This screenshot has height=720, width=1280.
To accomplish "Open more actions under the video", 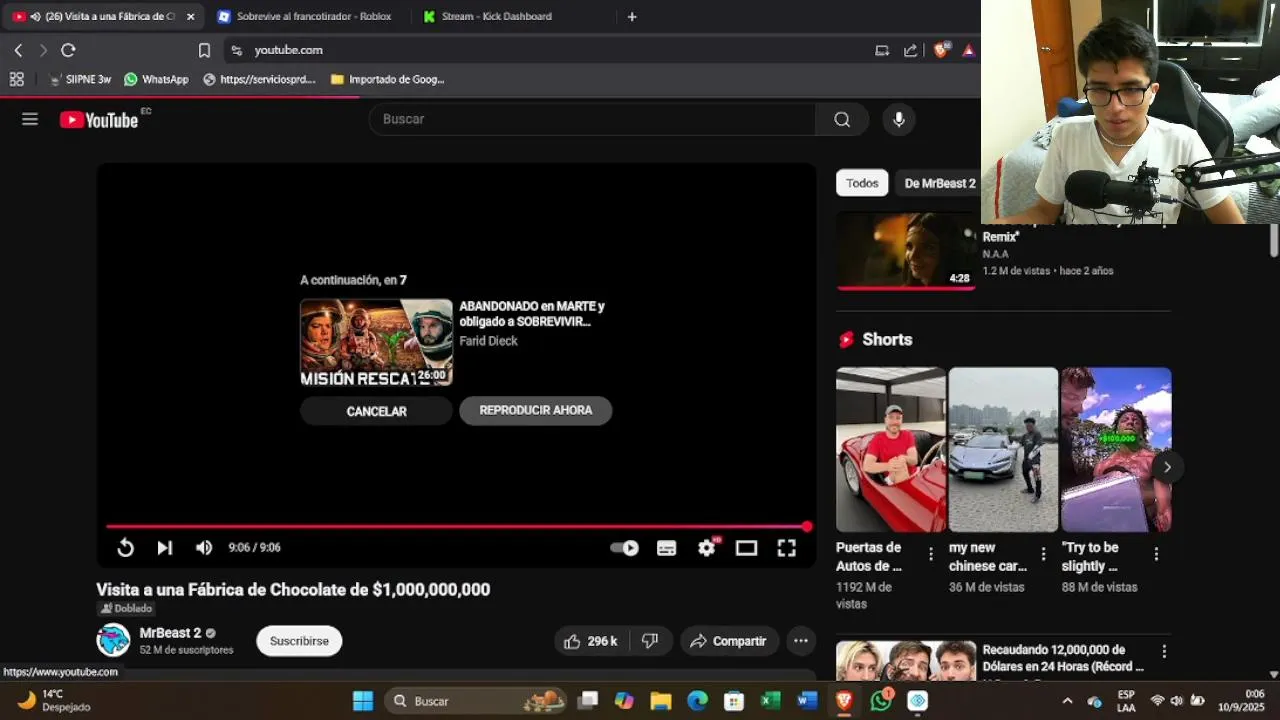I will click(x=801, y=641).
